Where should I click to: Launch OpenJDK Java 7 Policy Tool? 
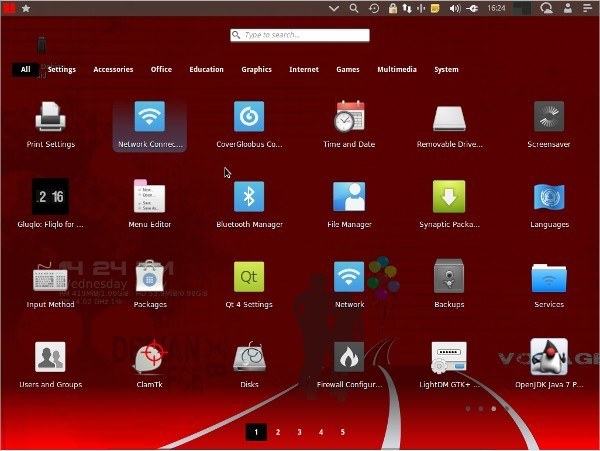tap(548, 357)
